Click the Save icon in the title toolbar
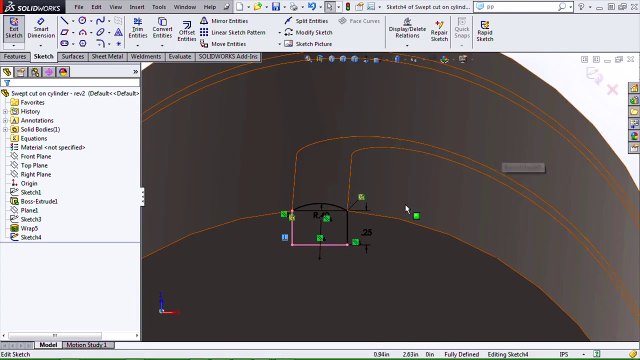The image size is (640, 360). click(x=276, y=7)
